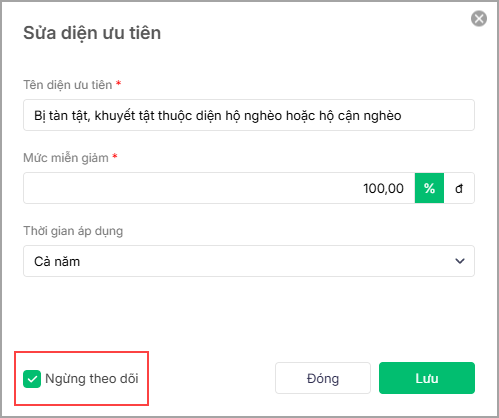Click the 100,00 value text

(x=383, y=188)
